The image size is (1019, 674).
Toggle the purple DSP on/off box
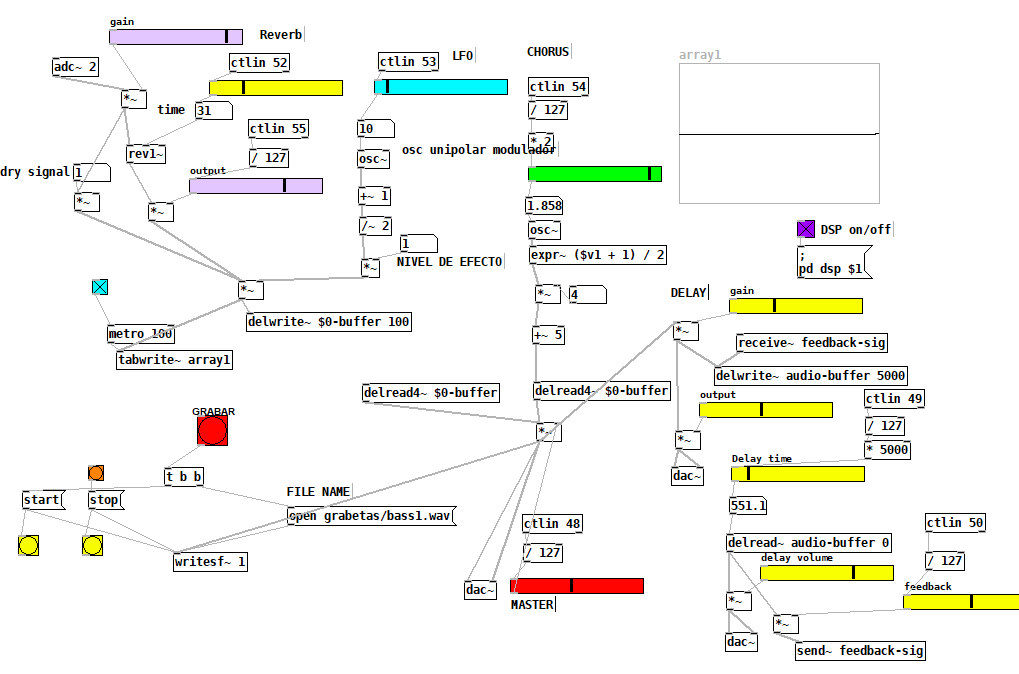pos(806,229)
